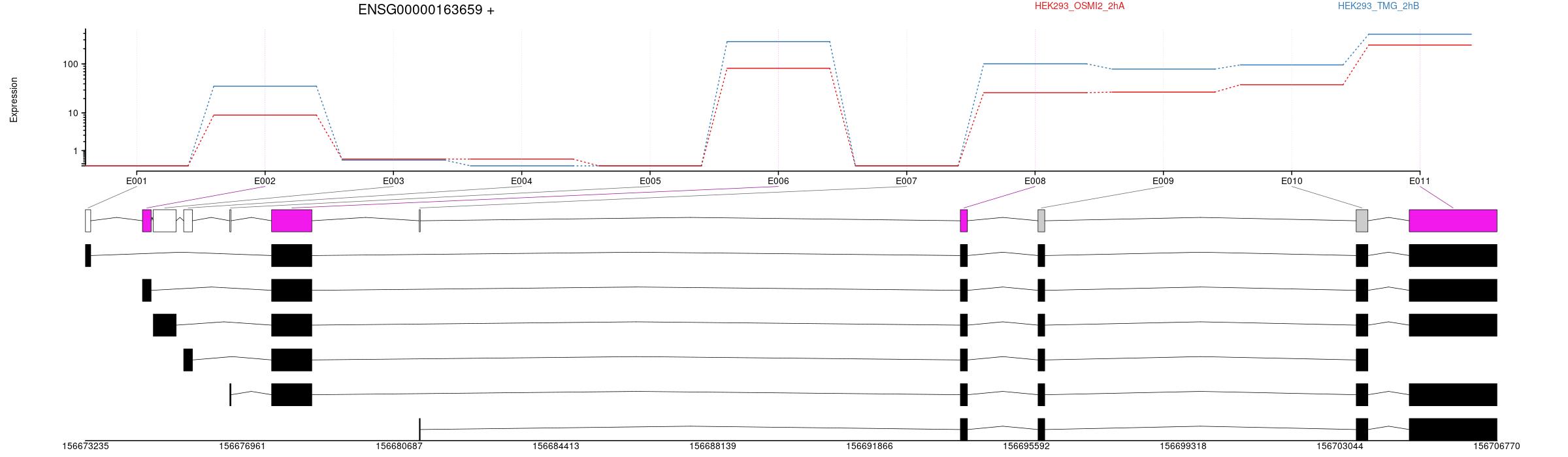Click the gray exon box linked to E009
This screenshot has width=1568, height=457.
1041,221
